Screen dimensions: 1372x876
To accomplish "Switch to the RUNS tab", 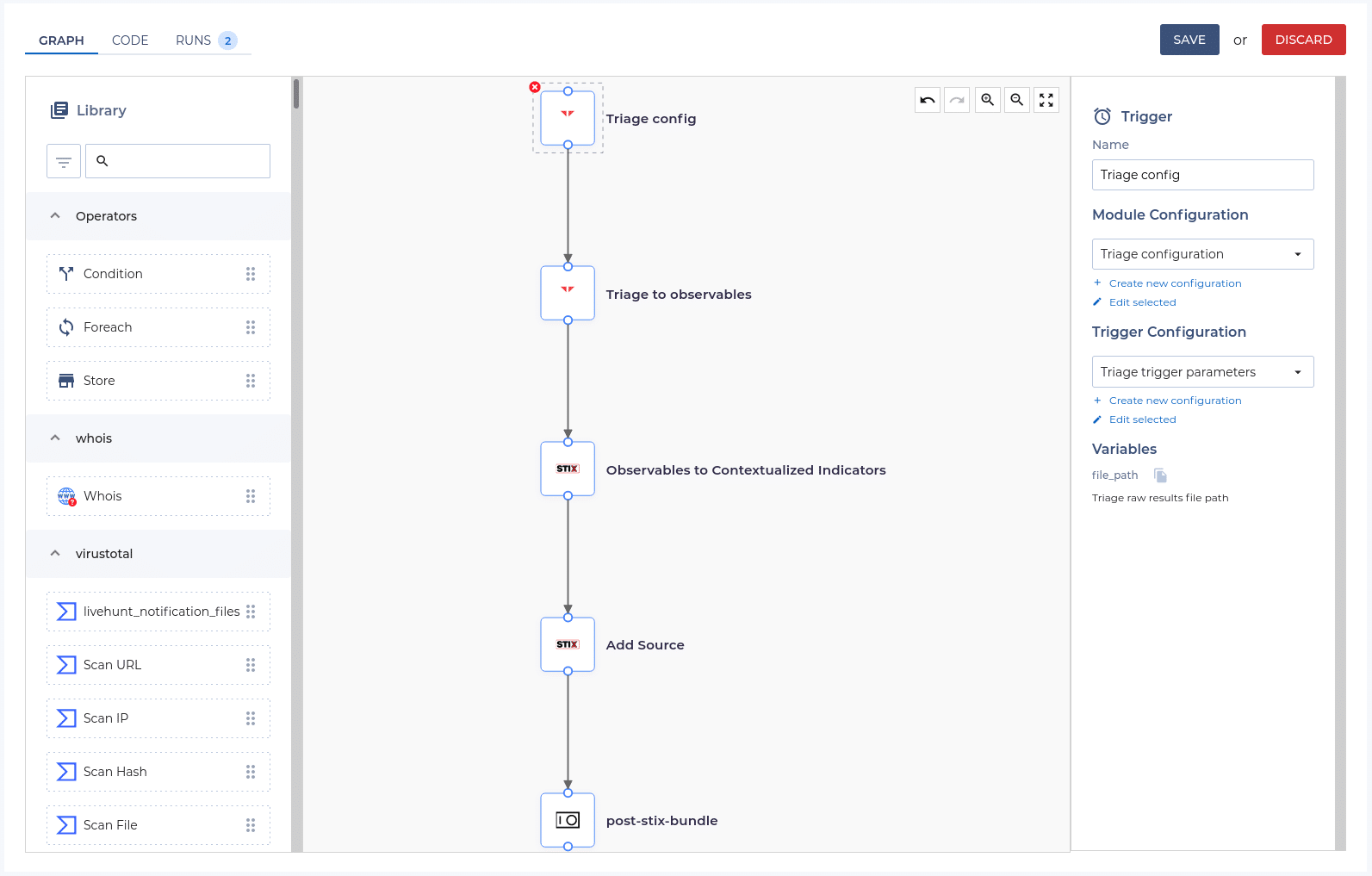I will click(x=206, y=40).
